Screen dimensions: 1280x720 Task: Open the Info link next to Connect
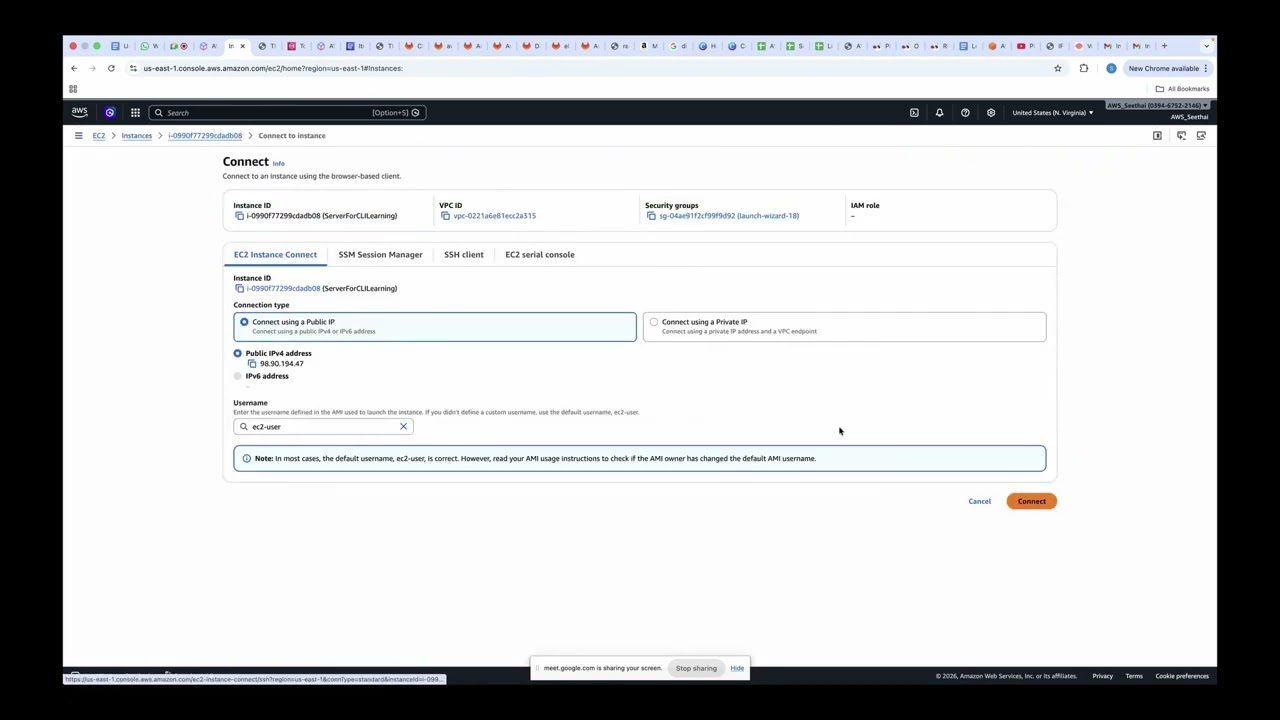279,163
